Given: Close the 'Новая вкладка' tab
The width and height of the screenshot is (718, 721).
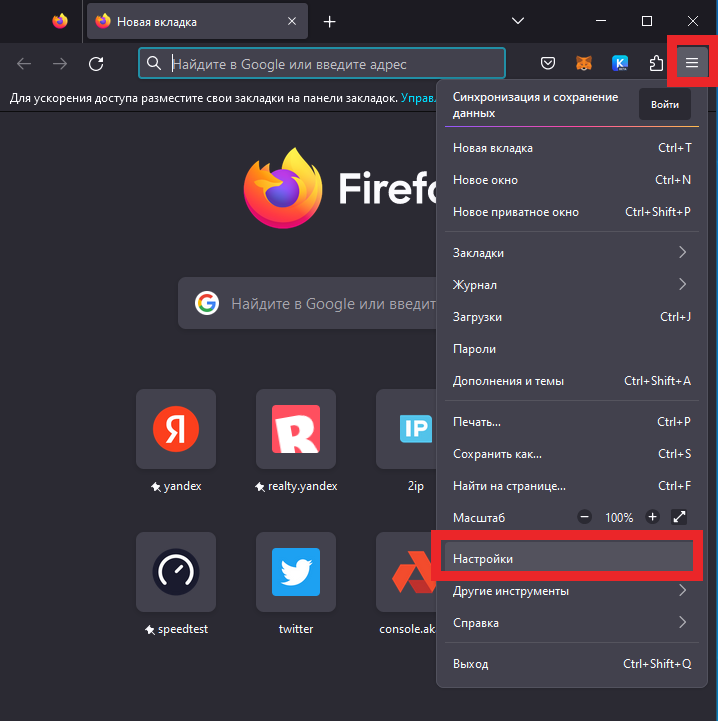Looking at the screenshot, I should pyautogui.click(x=292, y=21).
